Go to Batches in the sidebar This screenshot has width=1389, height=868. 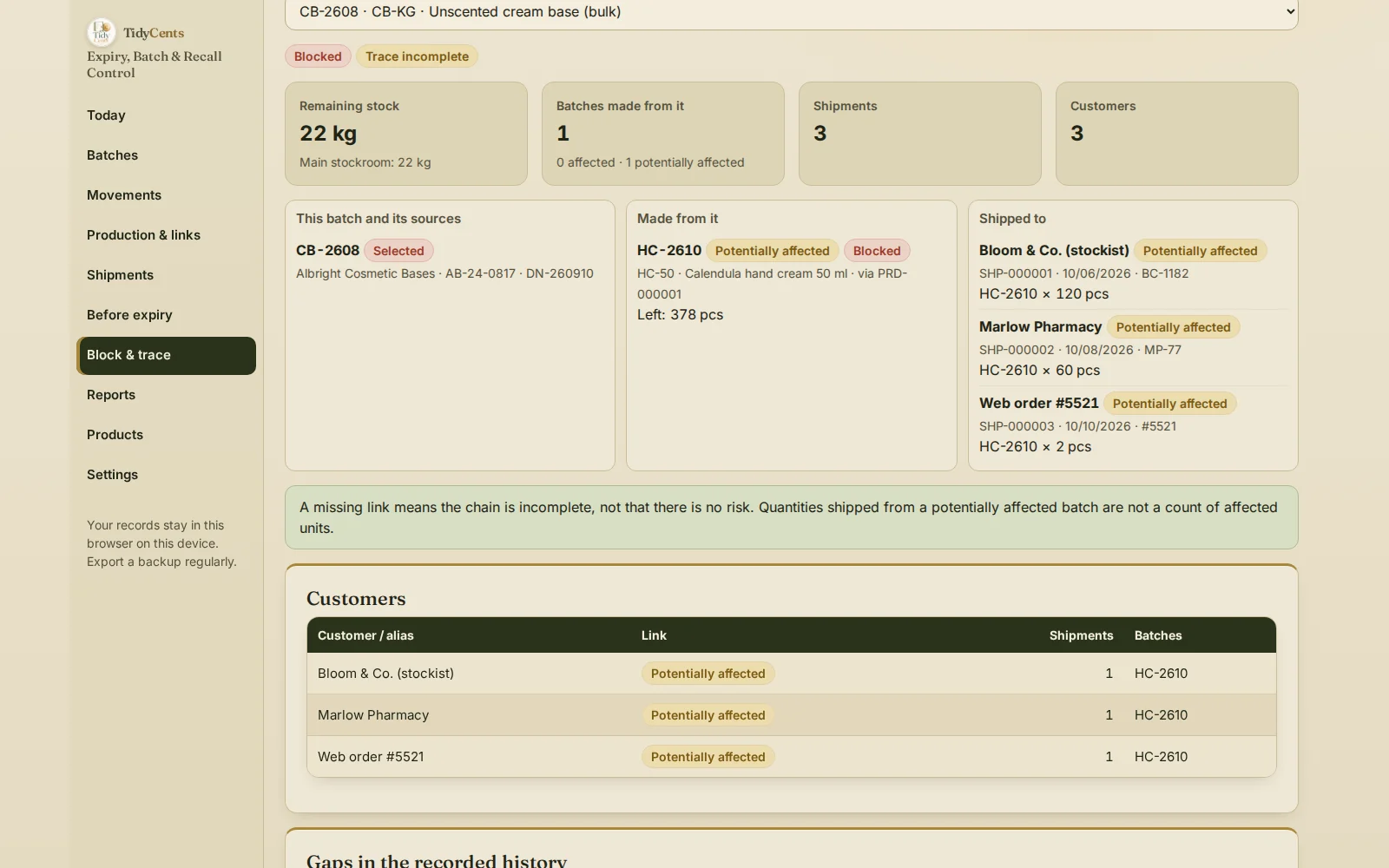(x=166, y=155)
